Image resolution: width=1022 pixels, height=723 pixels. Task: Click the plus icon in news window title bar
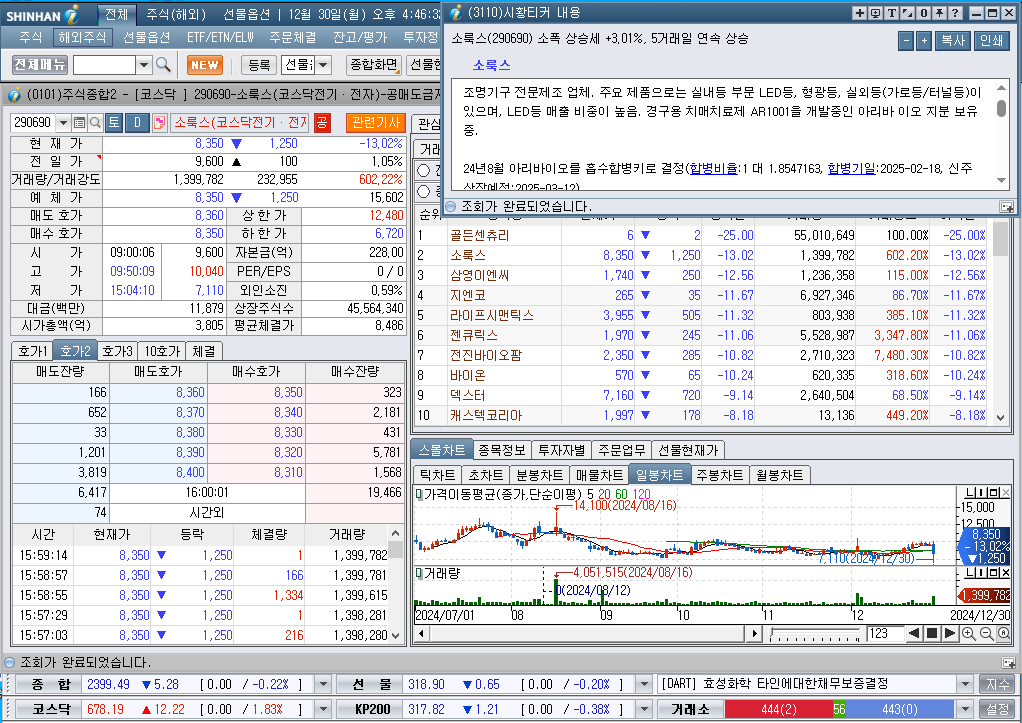[x=860, y=12]
